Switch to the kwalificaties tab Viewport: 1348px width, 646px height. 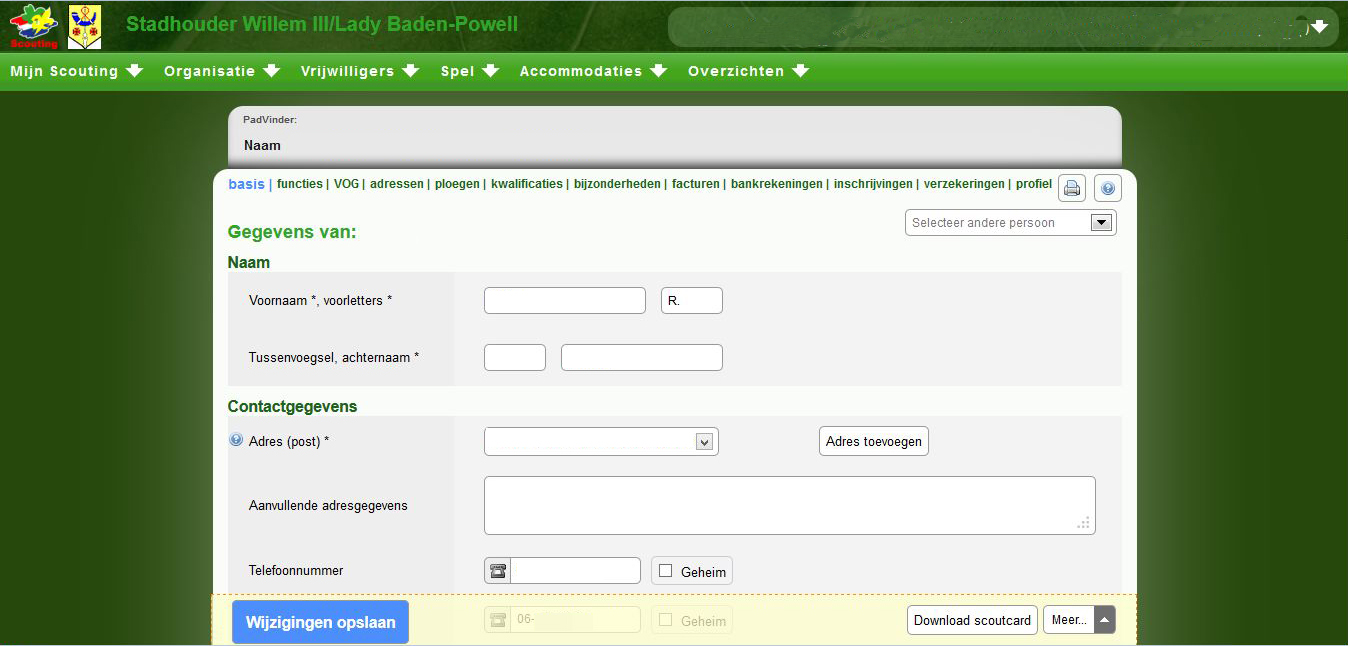tap(526, 184)
